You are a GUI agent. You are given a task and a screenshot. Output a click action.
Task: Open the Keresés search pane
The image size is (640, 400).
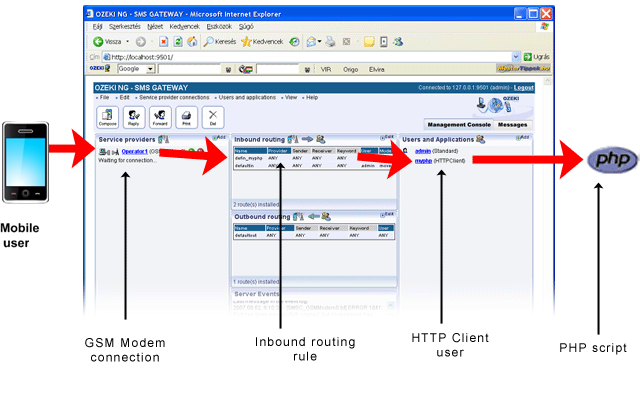tap(220, 42)
